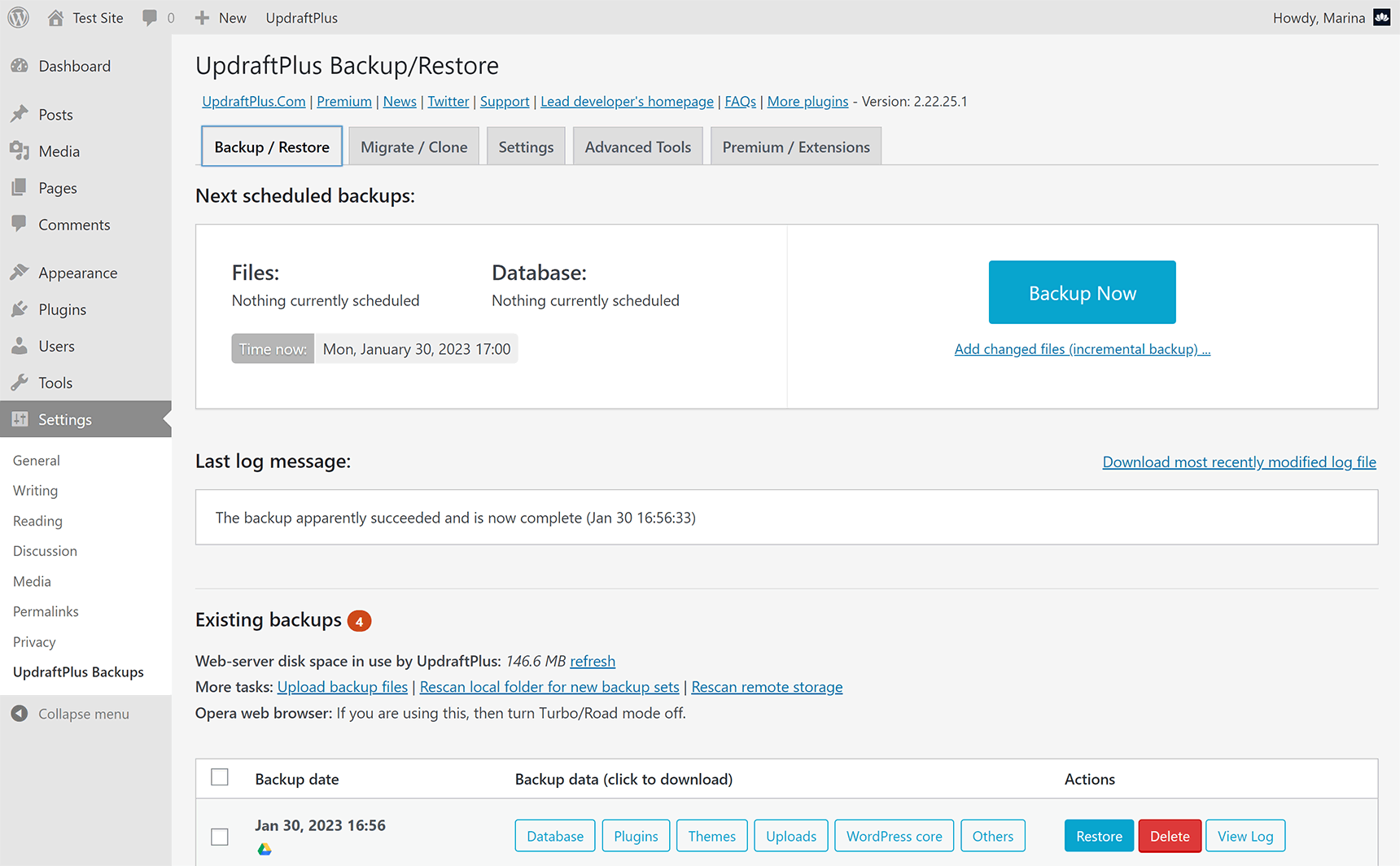
Task: Click the Existing backups count badge
Action: (359, 621)
